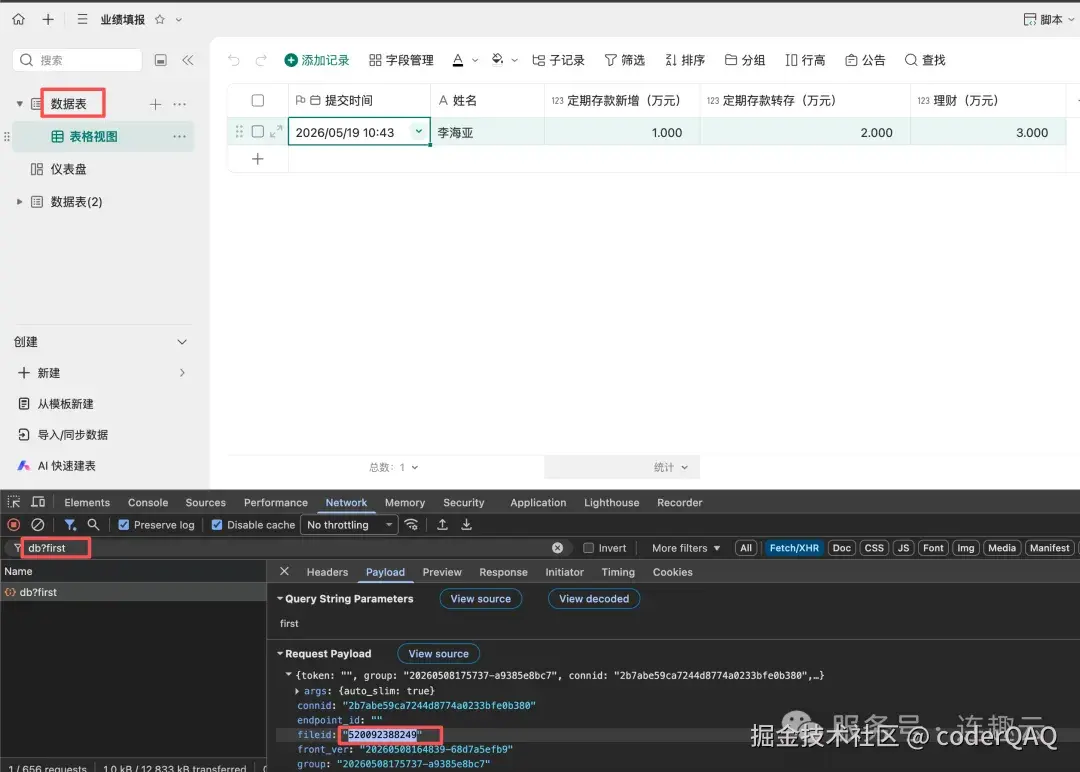Screen dimensions: 1080x772
Task: Clear the network log
Action: [38, 525]
